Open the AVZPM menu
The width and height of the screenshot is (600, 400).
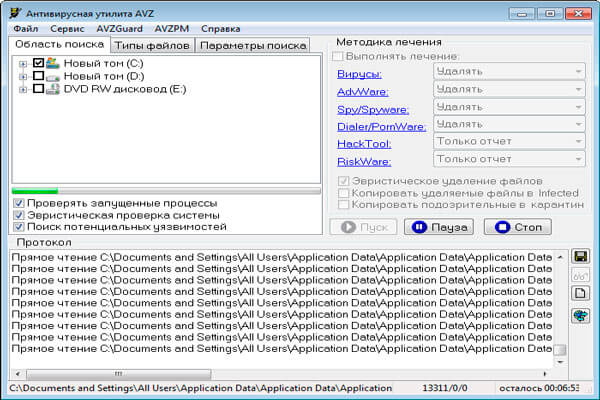[x=172, y=29]
